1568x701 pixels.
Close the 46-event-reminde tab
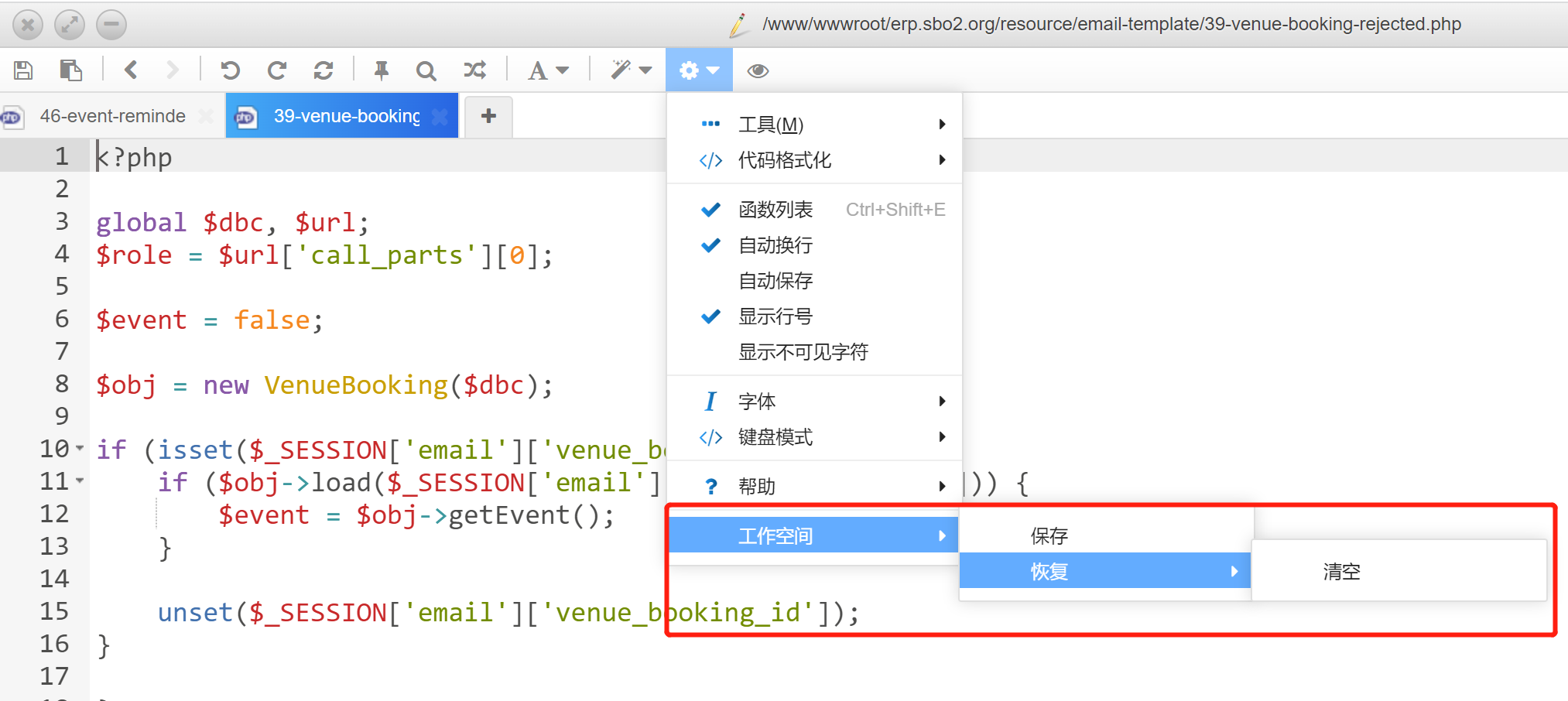(205, 116)
